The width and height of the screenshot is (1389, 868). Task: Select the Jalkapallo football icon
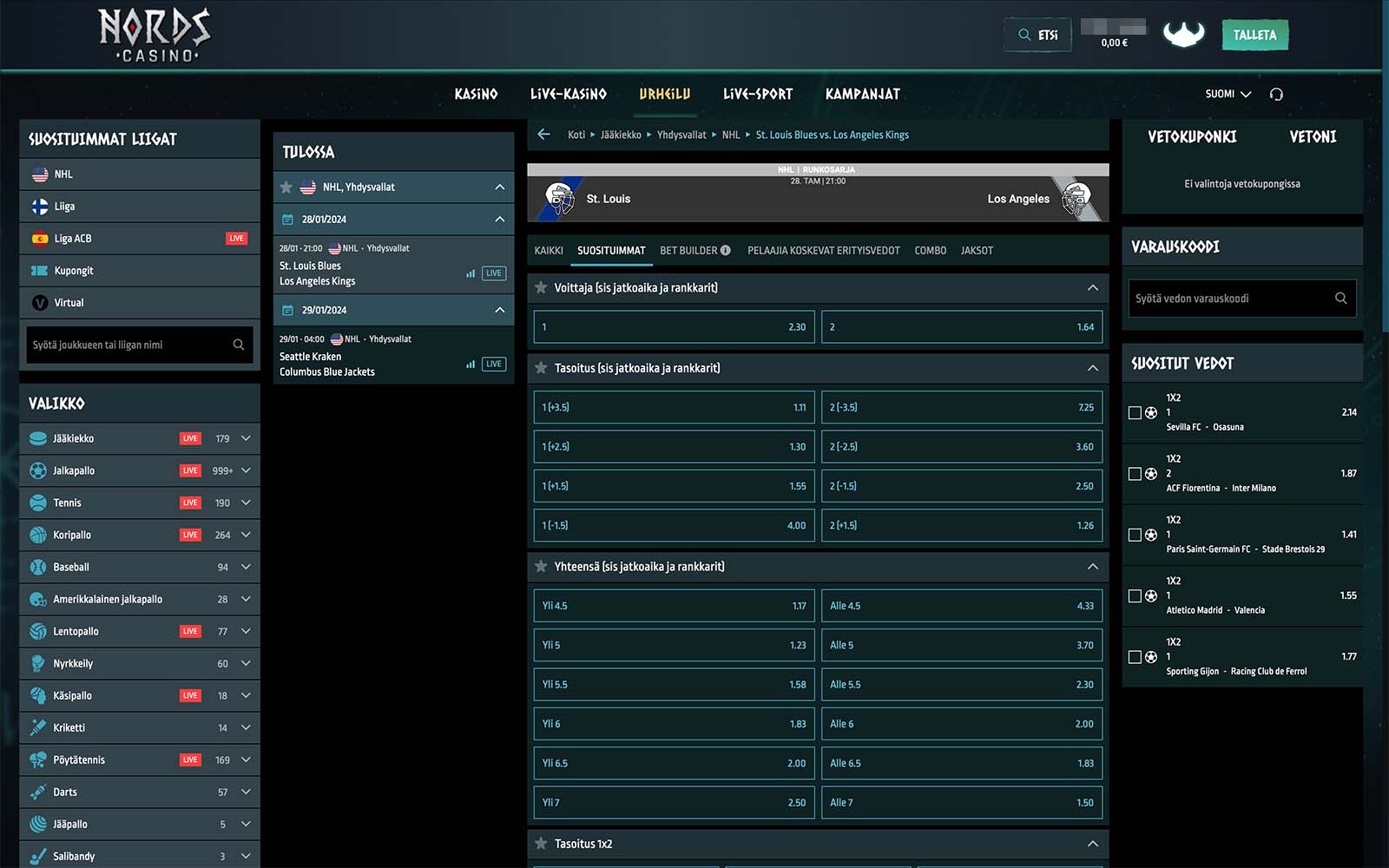[38, 470]
